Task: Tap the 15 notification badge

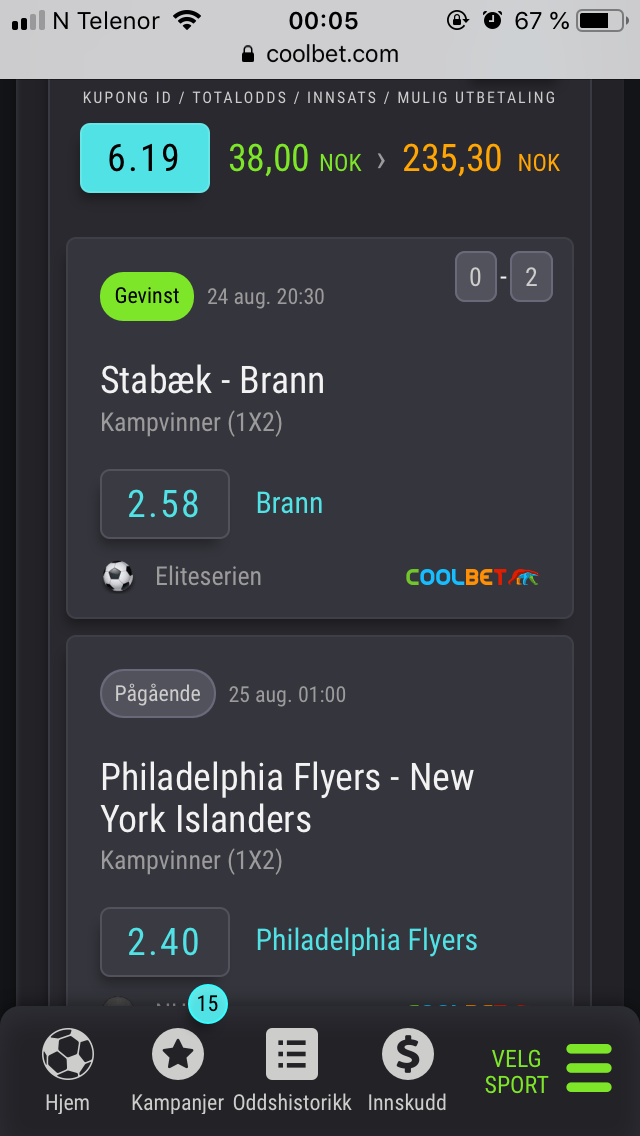Action: pos(207,1005)
